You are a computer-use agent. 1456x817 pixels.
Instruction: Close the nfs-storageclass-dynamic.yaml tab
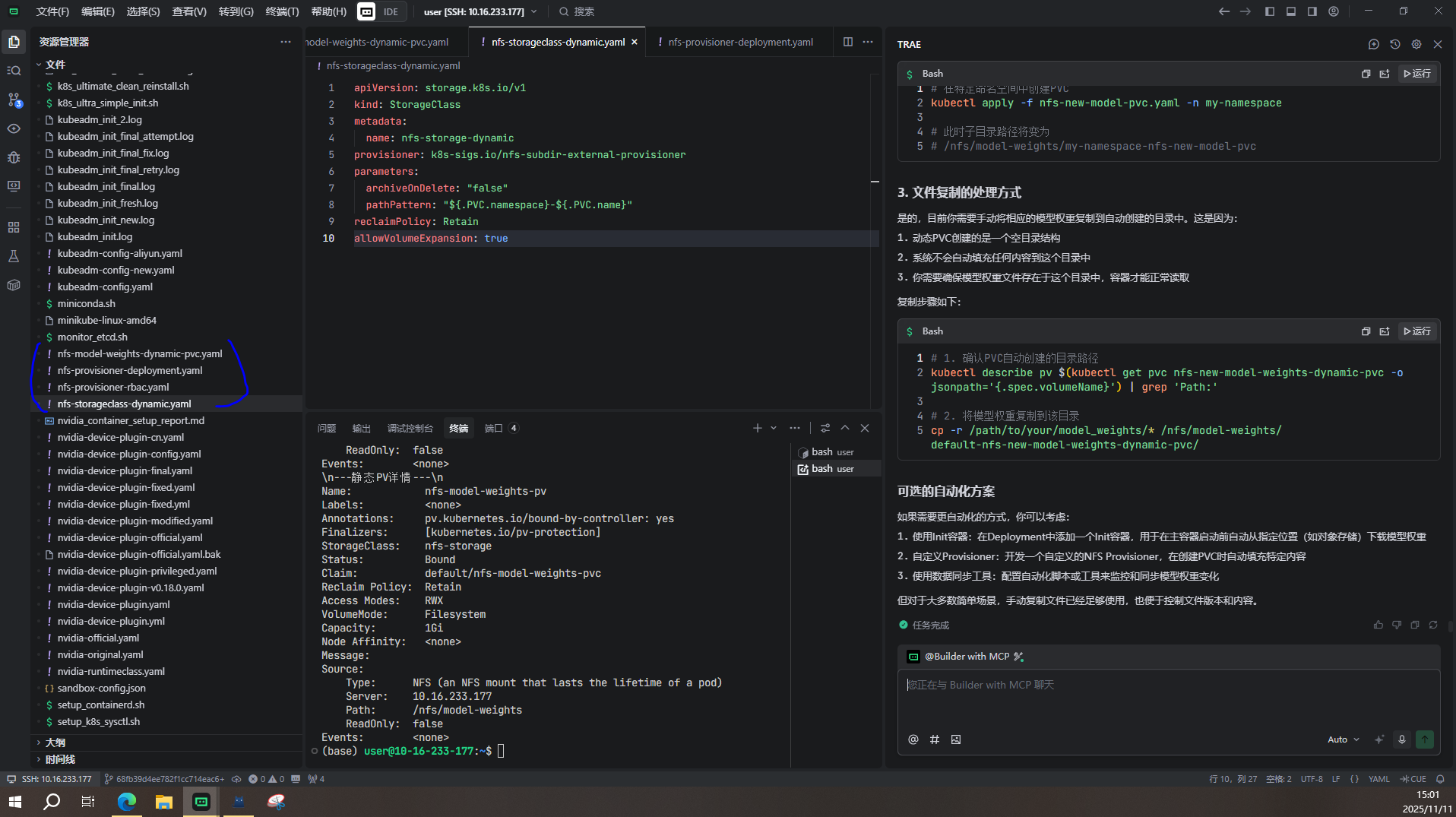pos(635,42)
